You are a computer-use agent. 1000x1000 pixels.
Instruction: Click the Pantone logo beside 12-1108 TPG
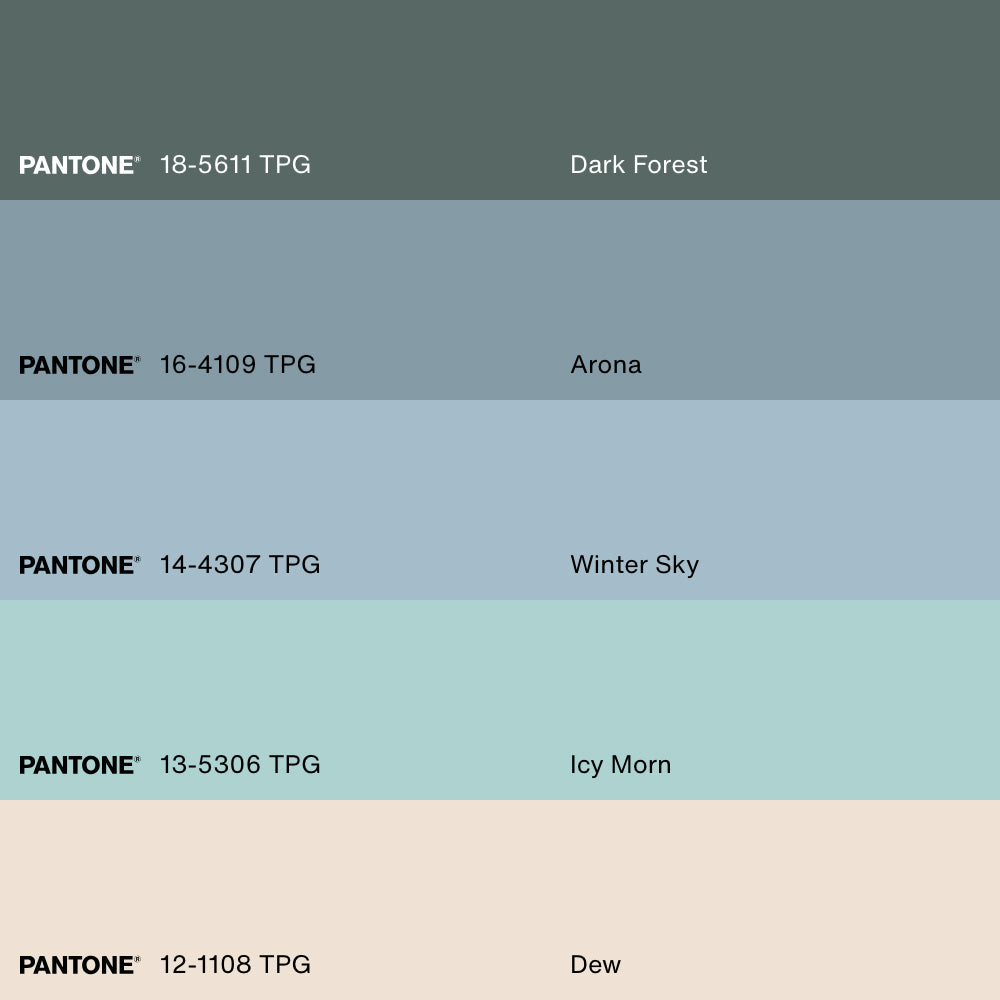(79, 965)
